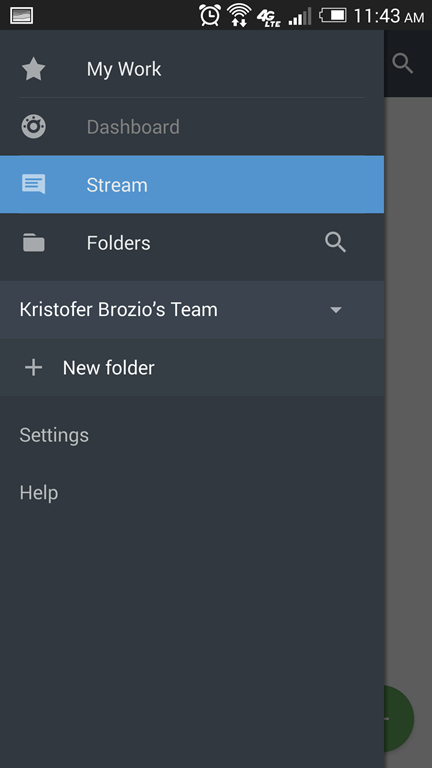Click the plus icon beside New folder
The height and width of the screenshot is (768, 432).
point(33,367)
